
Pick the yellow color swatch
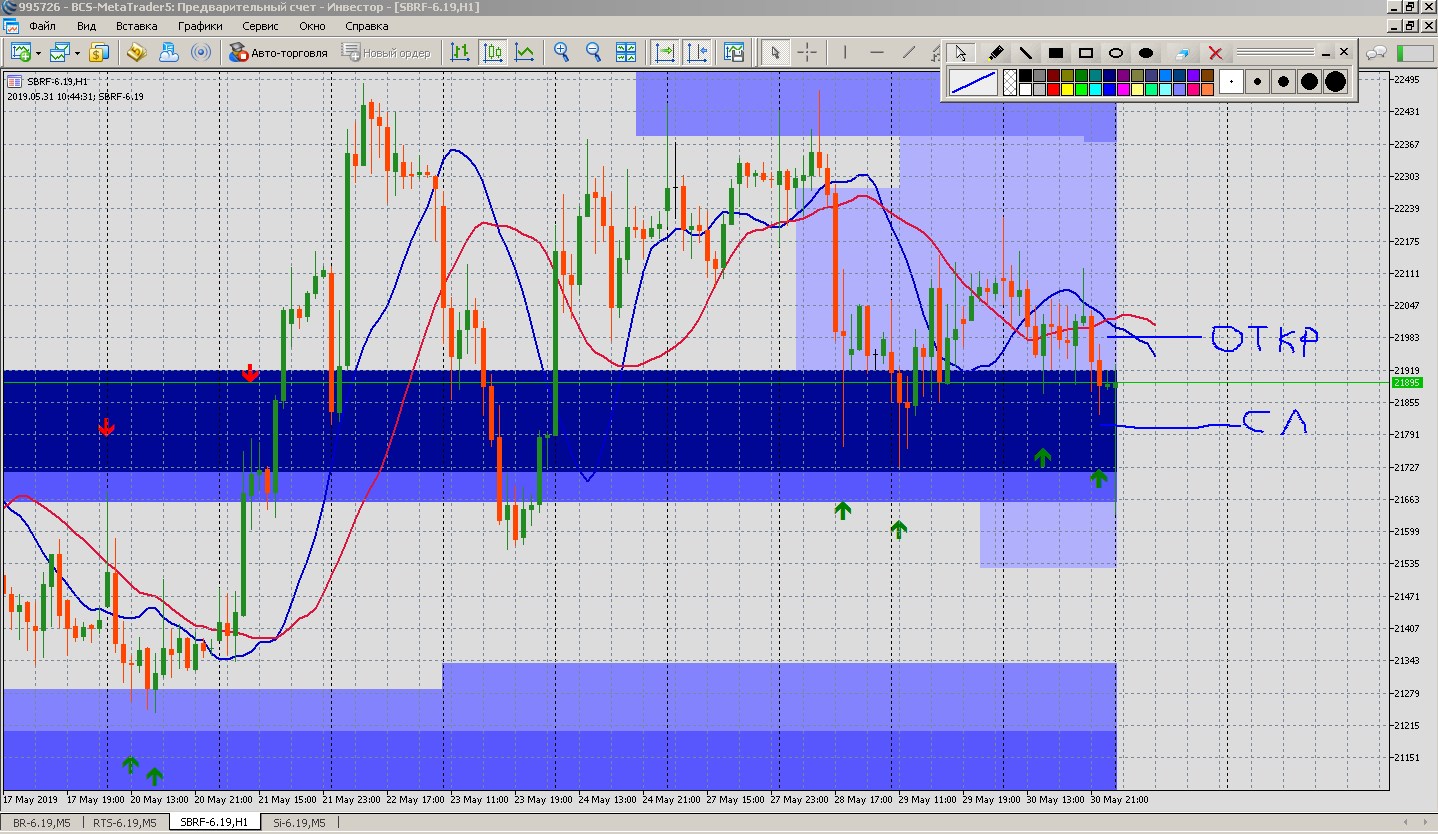pyautogui.click(x=1068, y=90)
